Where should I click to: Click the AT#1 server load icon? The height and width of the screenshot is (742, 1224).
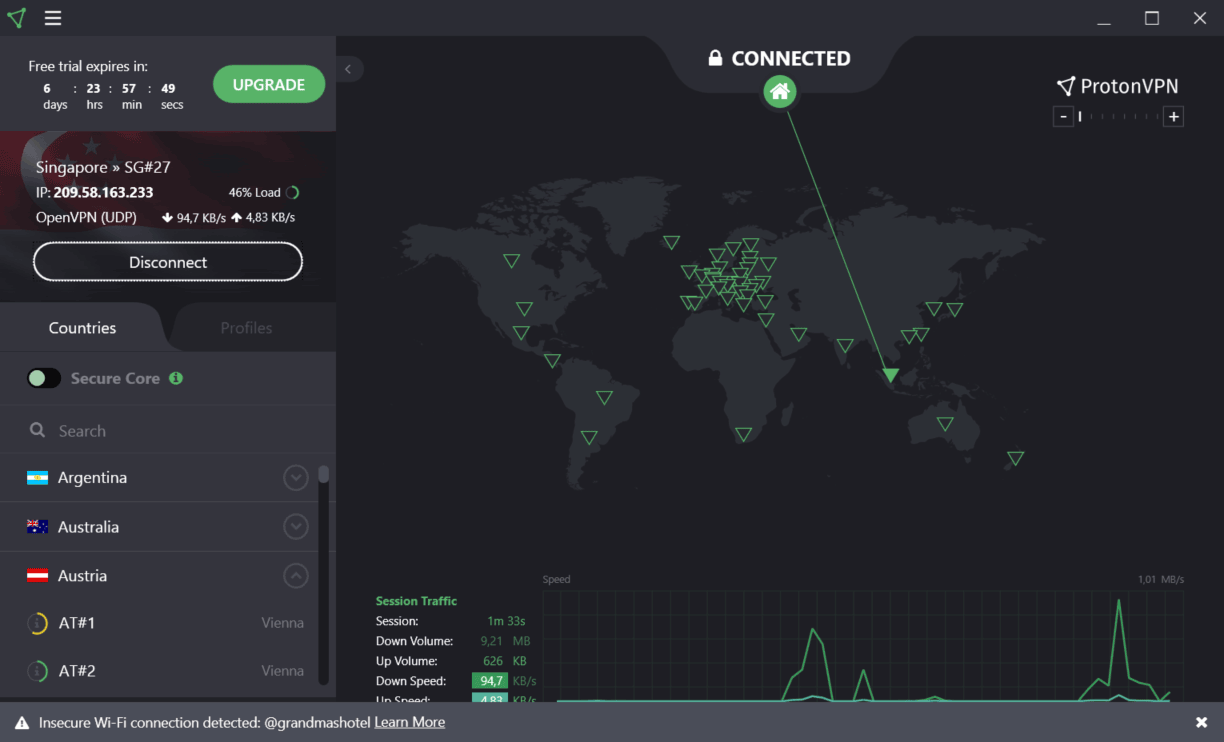[37, 623]
